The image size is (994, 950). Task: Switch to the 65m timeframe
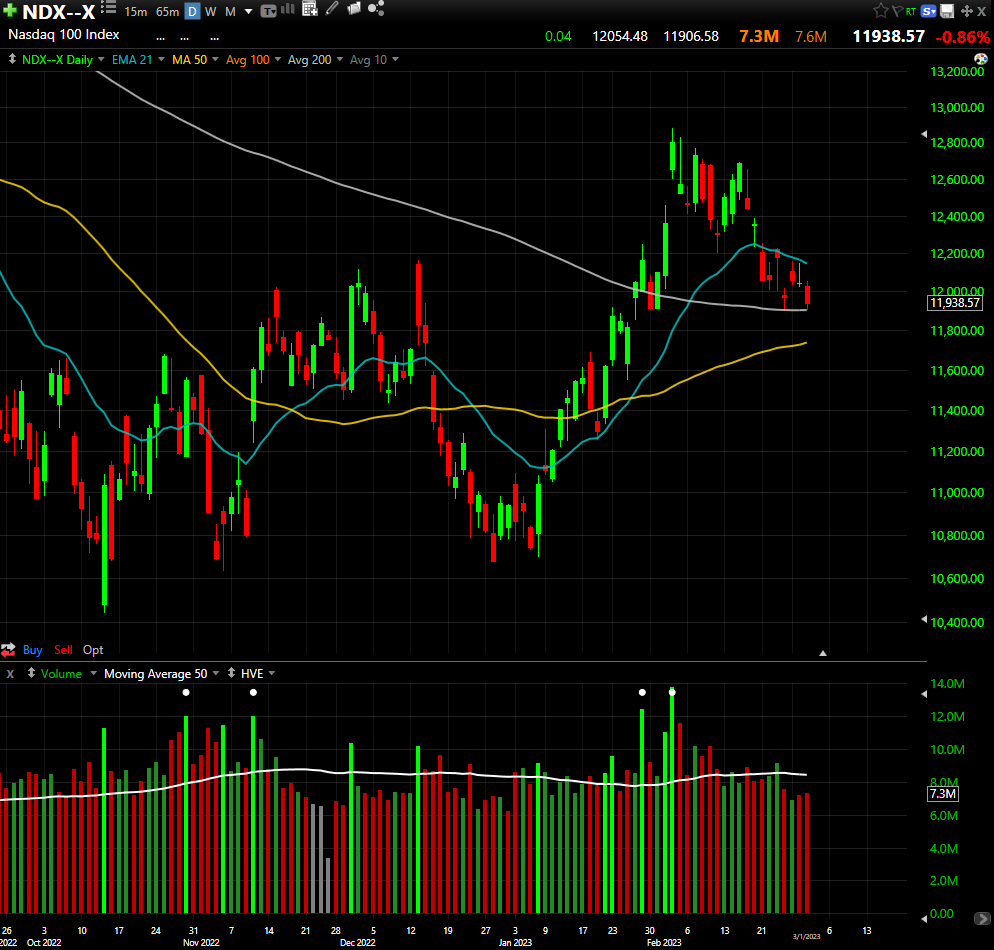point(167,11)
